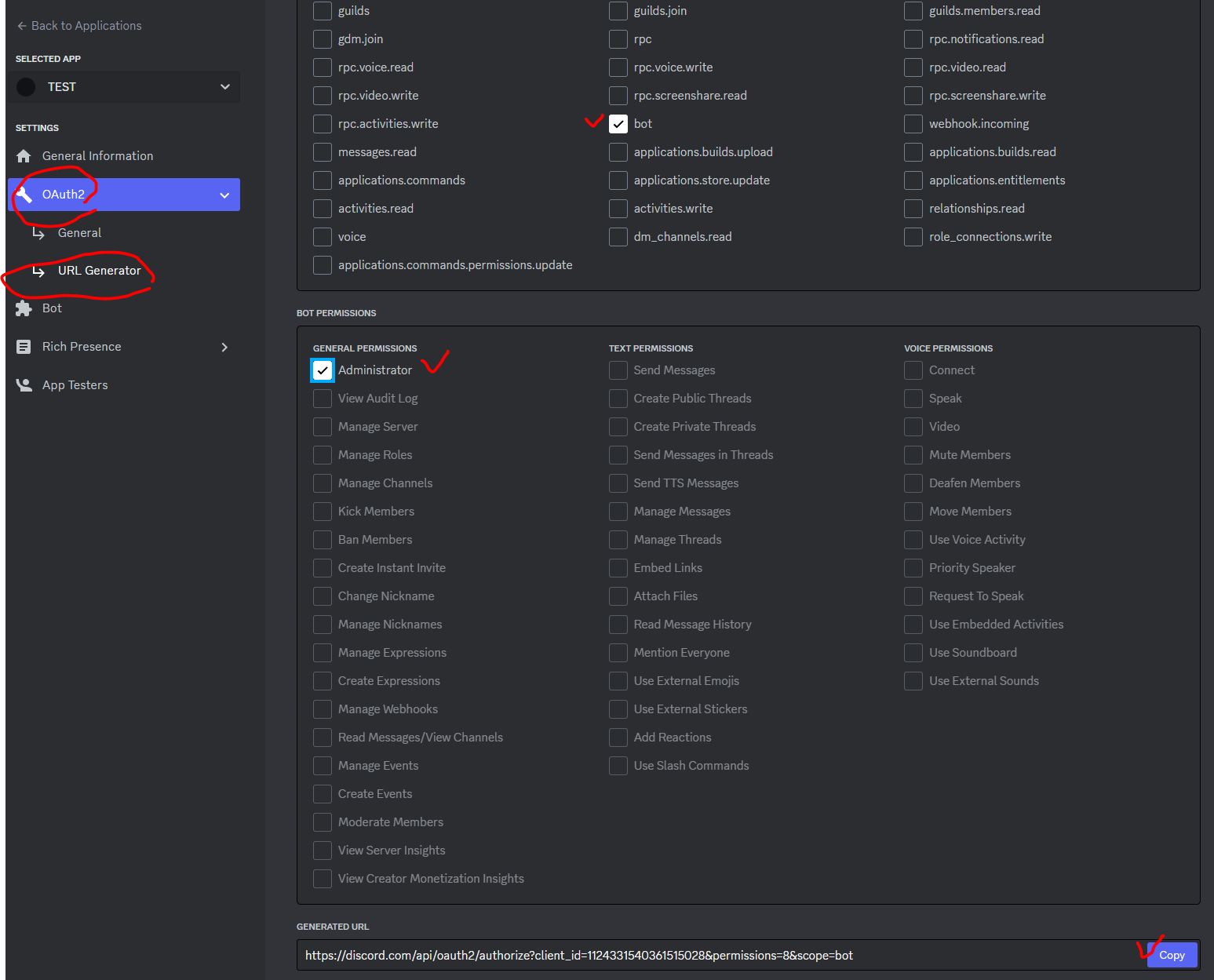The width and height of the screenshot is (1214, 980).
Task: Click the back arrow icon beside Back to Applications
Action: click(x=22, y=26)
